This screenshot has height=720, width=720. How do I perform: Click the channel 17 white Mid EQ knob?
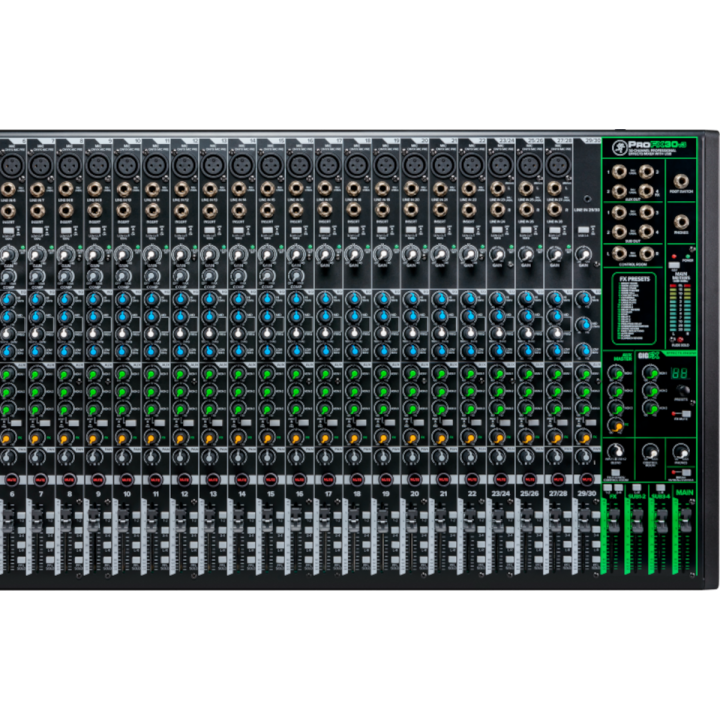point(325,334)
